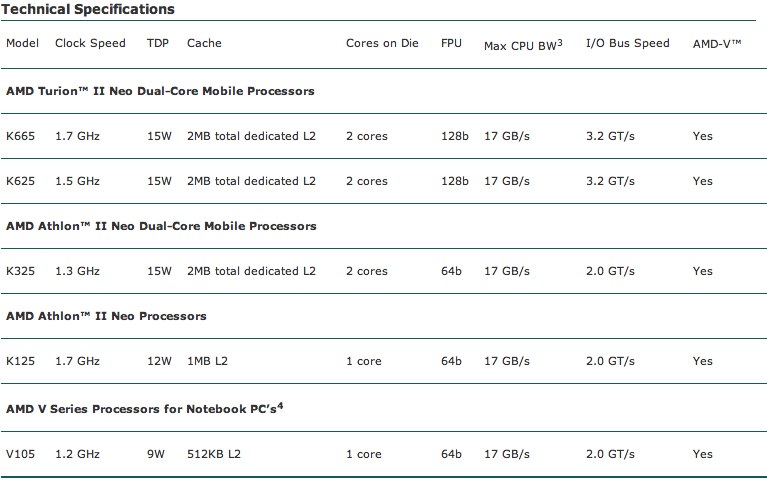767x480 pixels.
Task: Click the 1MB L2 cache value
Action: tap(208, 361)
